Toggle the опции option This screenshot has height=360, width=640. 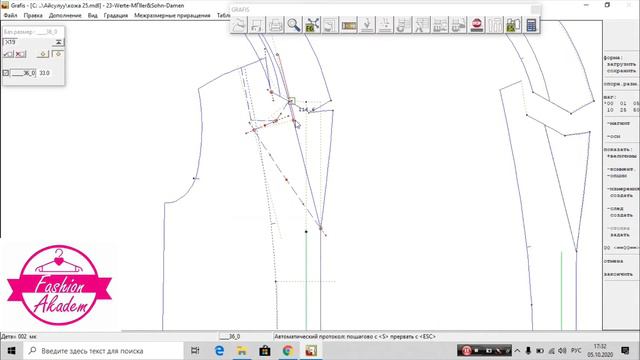[617, 176]
